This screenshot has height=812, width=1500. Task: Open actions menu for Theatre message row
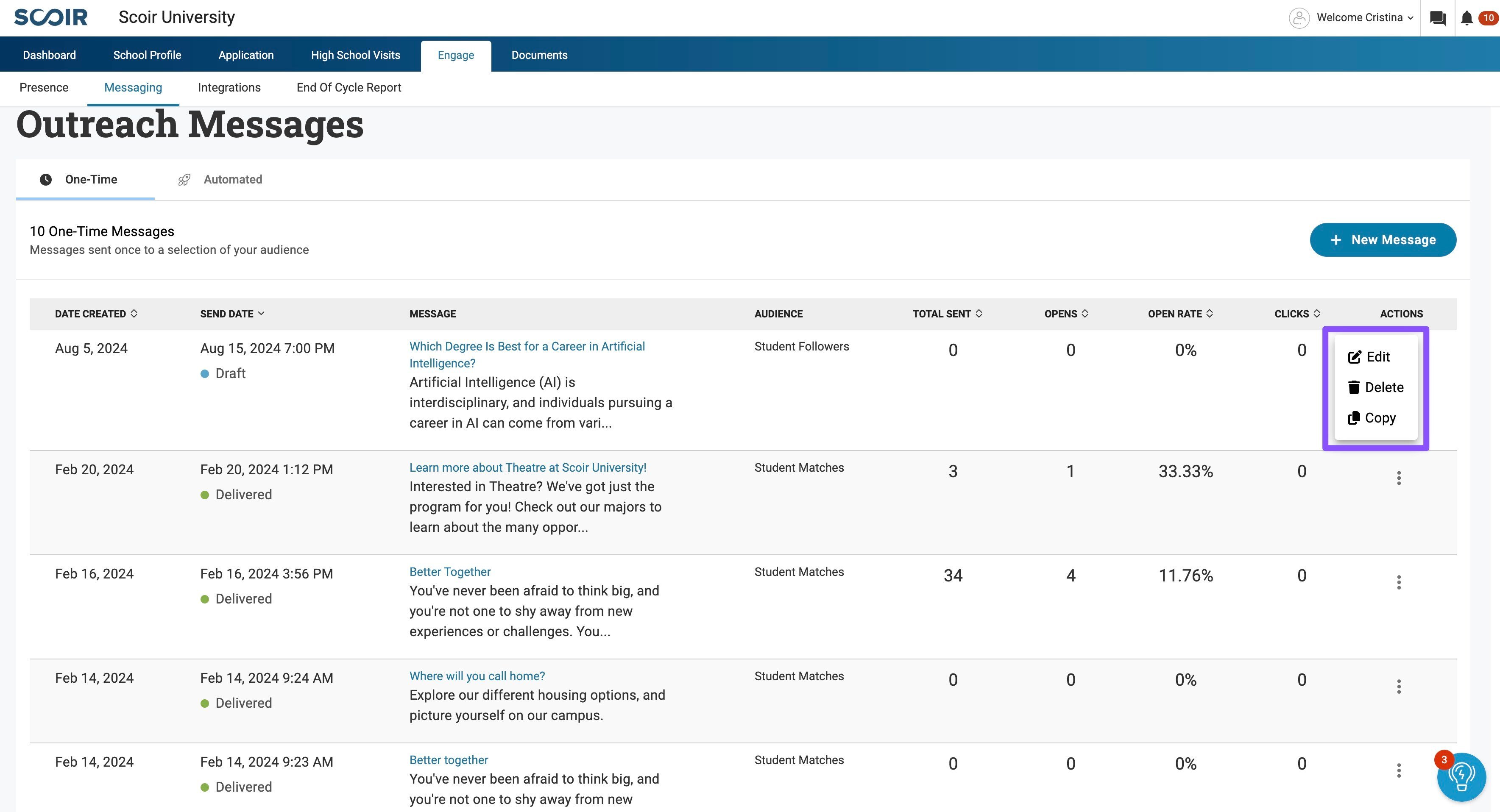[1398, 478]
